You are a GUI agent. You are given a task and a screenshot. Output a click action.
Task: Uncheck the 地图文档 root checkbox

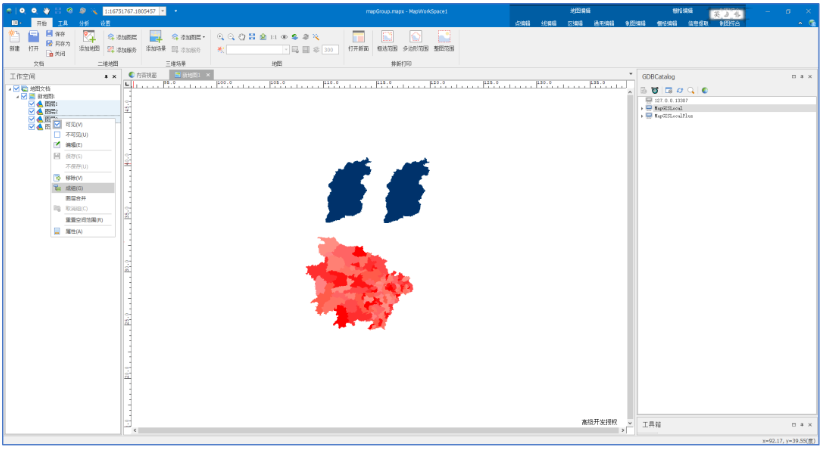click(17, 89)
